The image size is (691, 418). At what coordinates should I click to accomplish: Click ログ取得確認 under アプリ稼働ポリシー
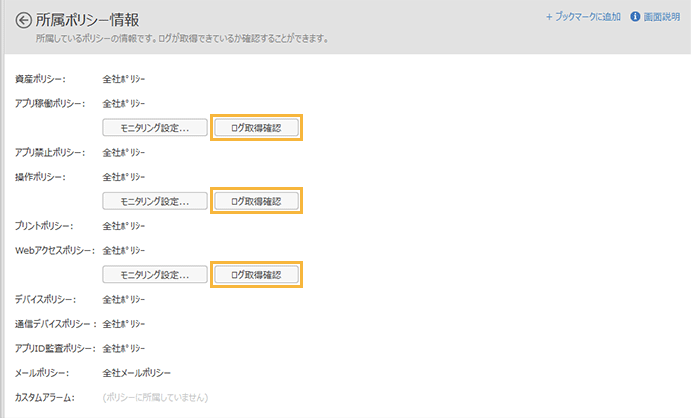point(256,128)
